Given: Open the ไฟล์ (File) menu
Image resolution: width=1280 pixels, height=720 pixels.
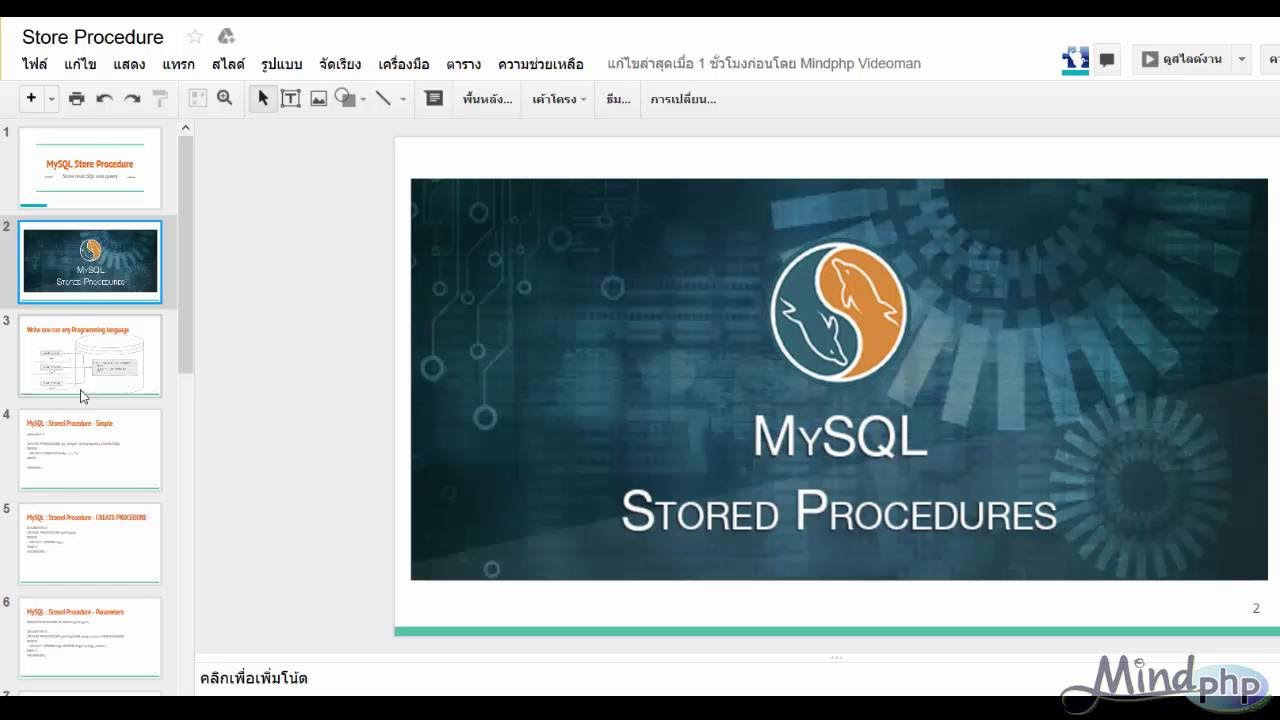Looking at the screenshot, I should (35, 64).
